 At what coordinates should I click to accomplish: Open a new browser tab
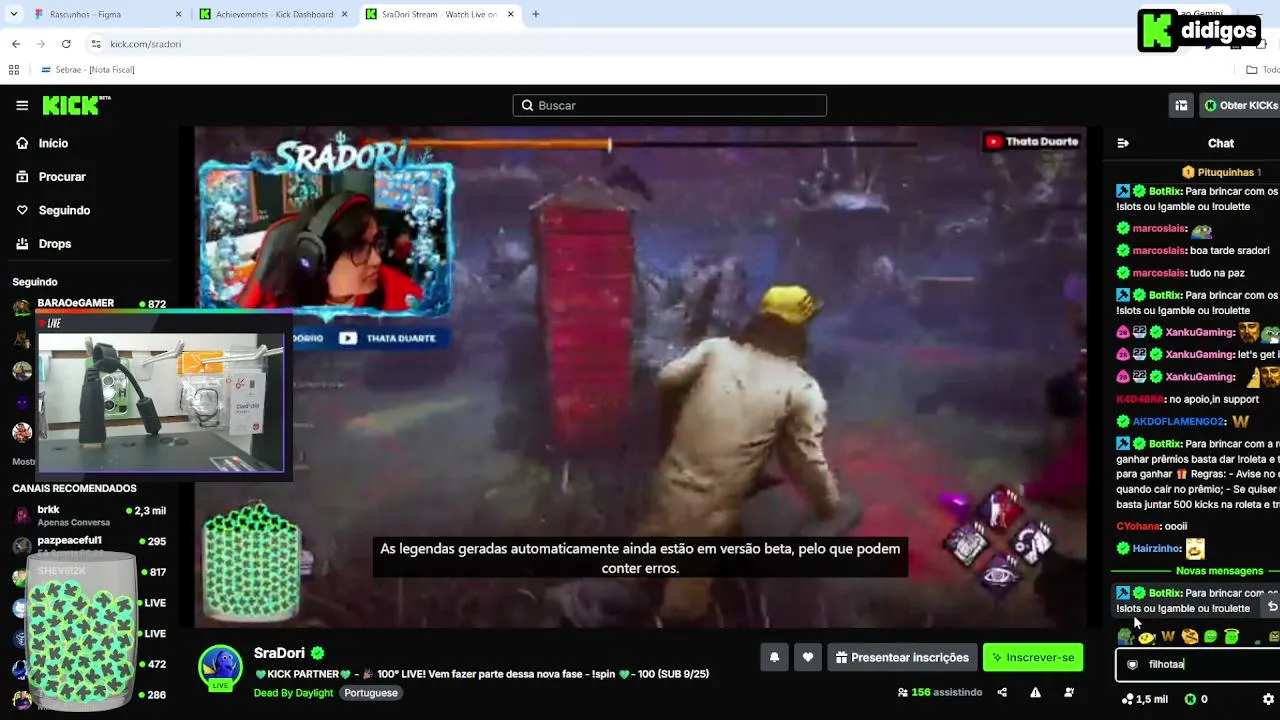tap(536, 14)
